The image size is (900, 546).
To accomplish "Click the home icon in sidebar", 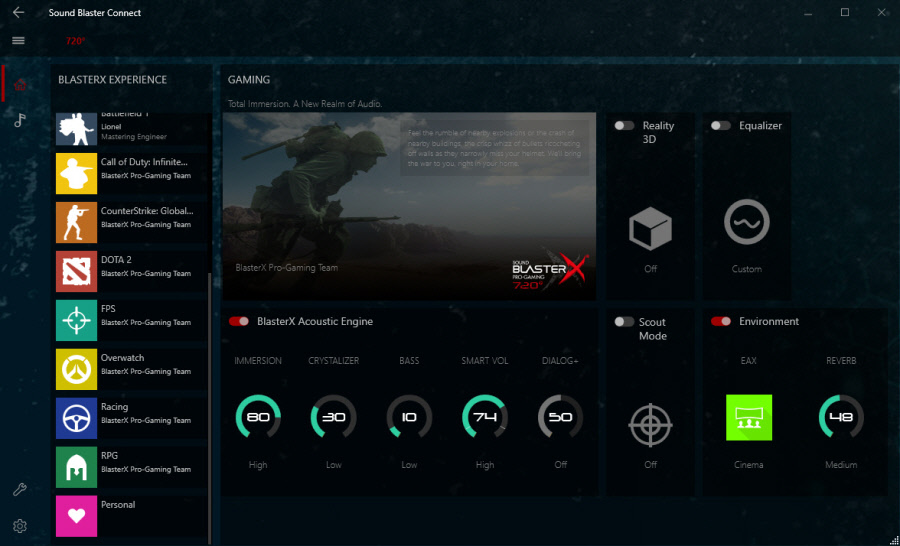I will pos(20,84).
